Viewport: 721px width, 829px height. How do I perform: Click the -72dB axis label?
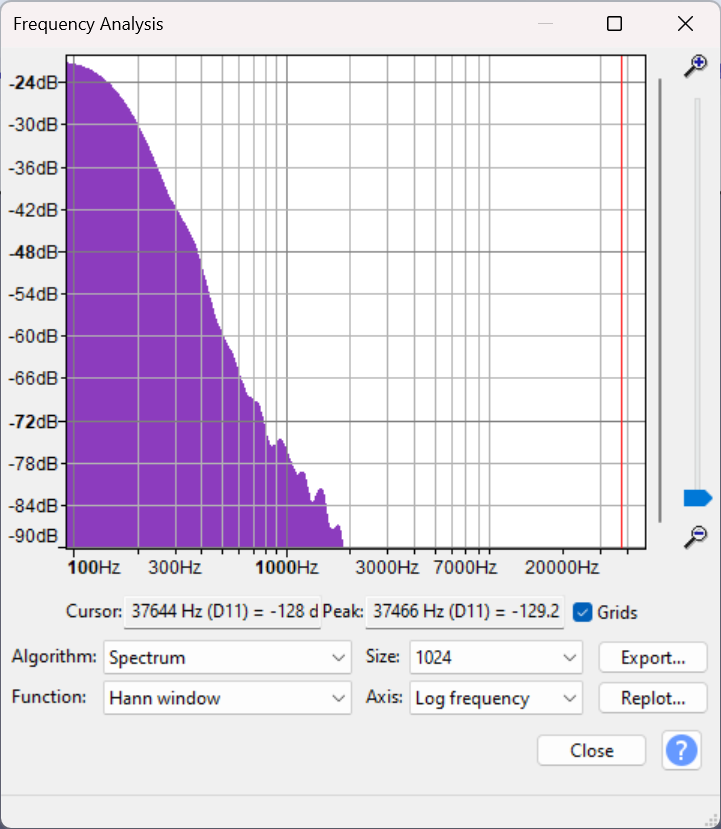(33, 422)
